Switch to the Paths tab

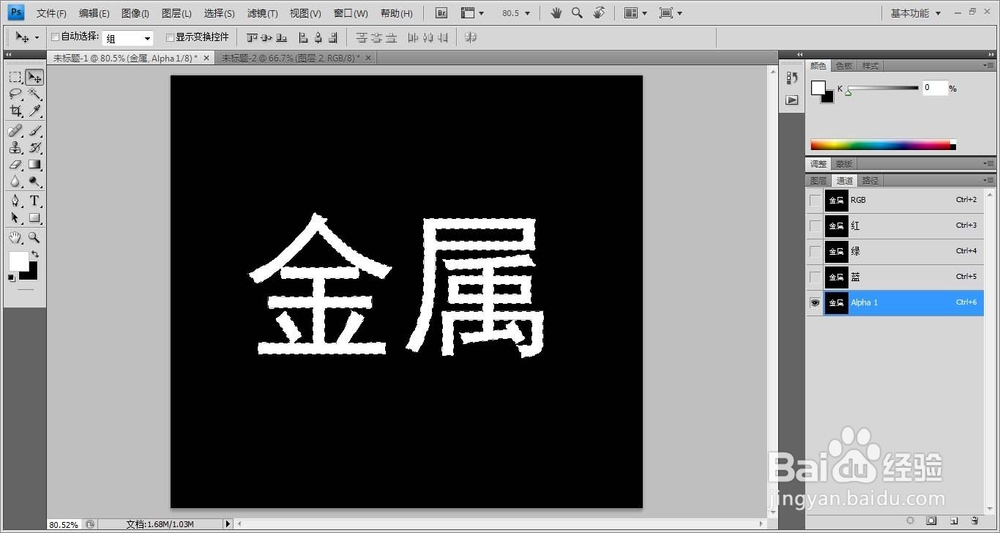click(870, 180)
